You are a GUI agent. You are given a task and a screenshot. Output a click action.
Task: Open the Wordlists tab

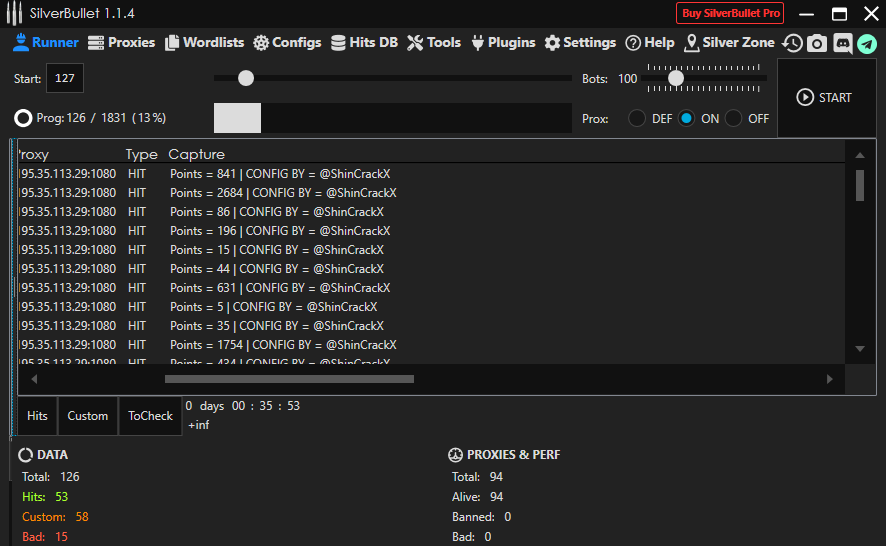tap(205, 42)
